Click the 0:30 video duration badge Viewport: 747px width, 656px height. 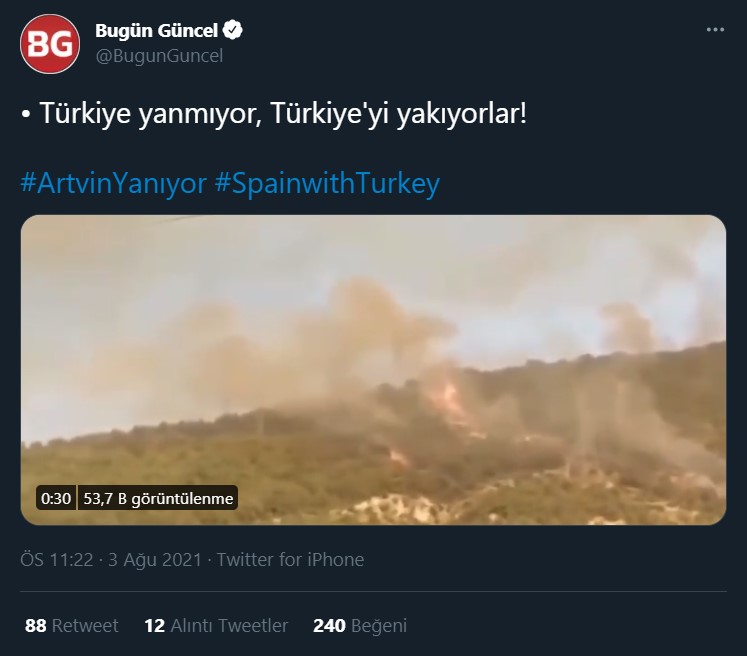pos(56,498)
